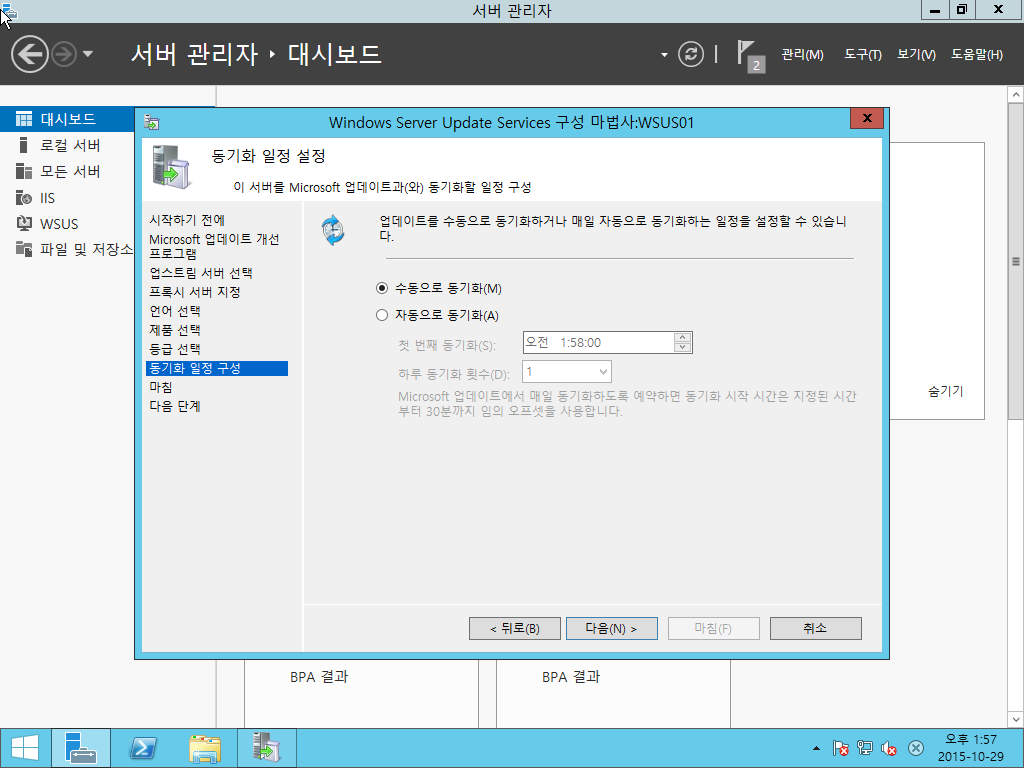
Task: Go to 마침 wizard step
Action: (x=161, y=387)
